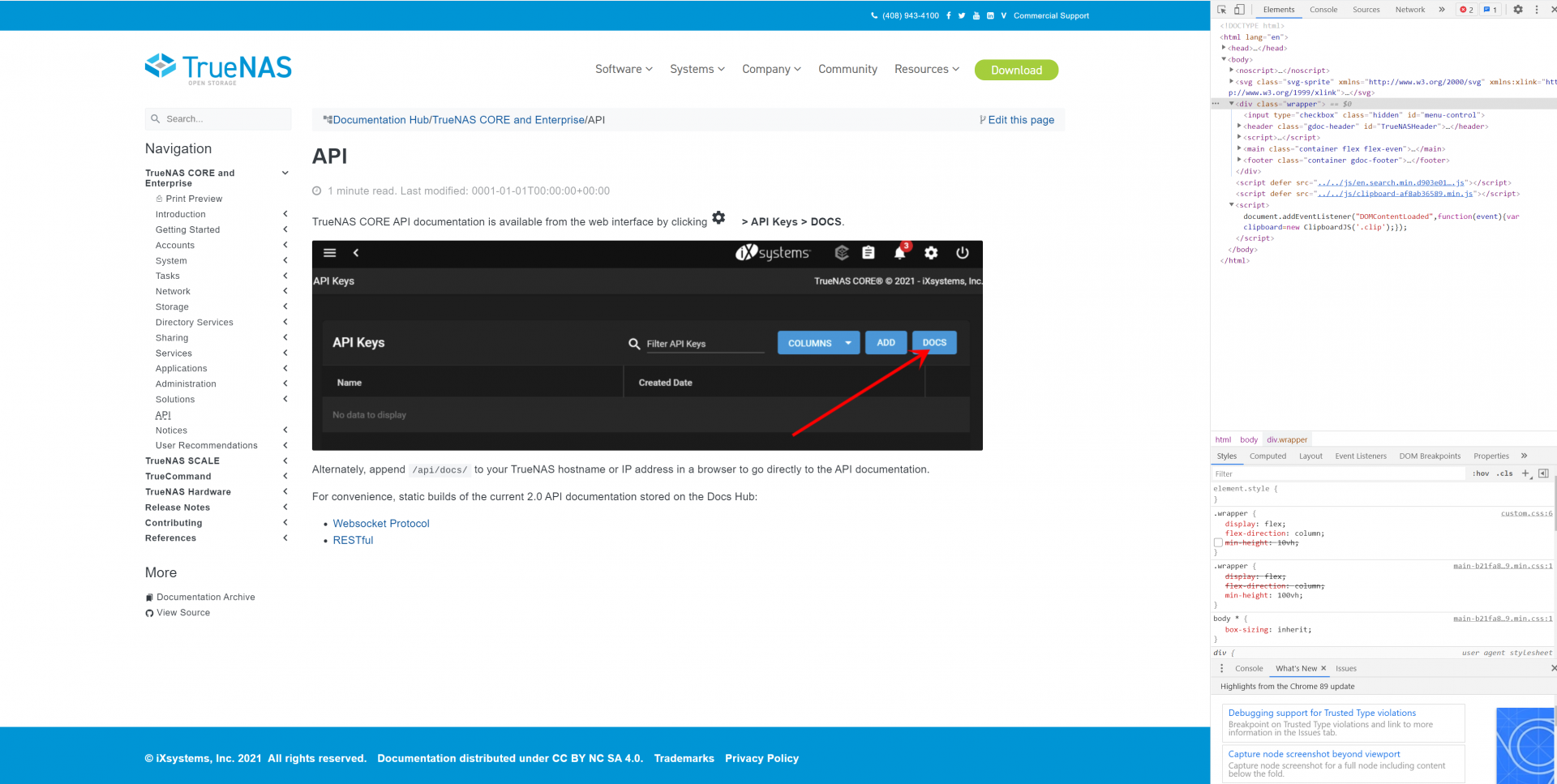The image size is (1557, 784).
Task: Click the clock icon beside the read time
Action: click(x=317, y=191)
